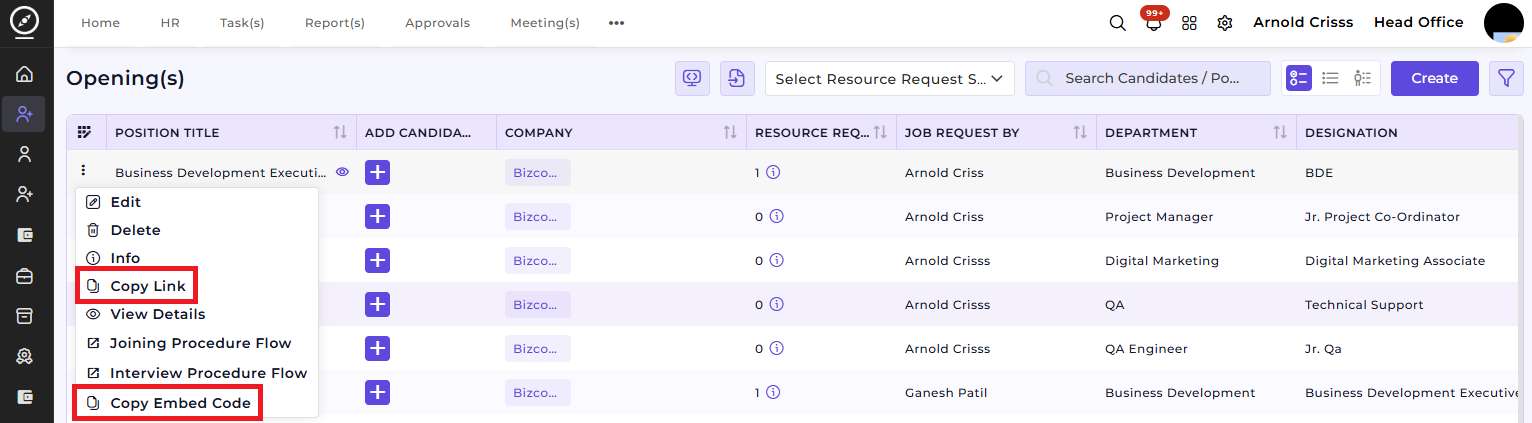
Task: Toggle eye icon beside Business Development Executive
Action: [342, 172]
